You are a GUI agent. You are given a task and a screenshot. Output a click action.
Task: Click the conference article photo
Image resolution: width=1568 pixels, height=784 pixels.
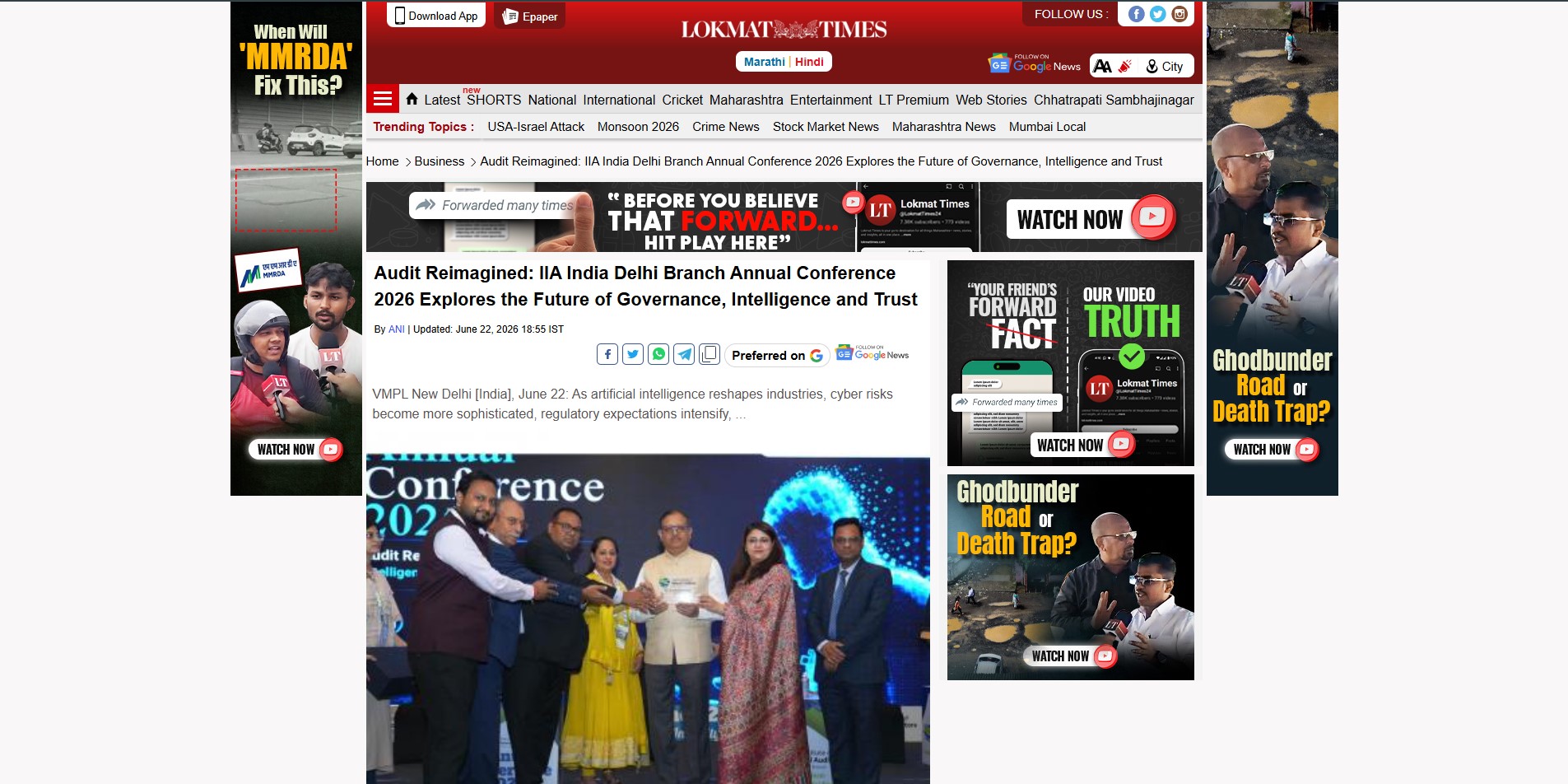click(x=648, y=618)
